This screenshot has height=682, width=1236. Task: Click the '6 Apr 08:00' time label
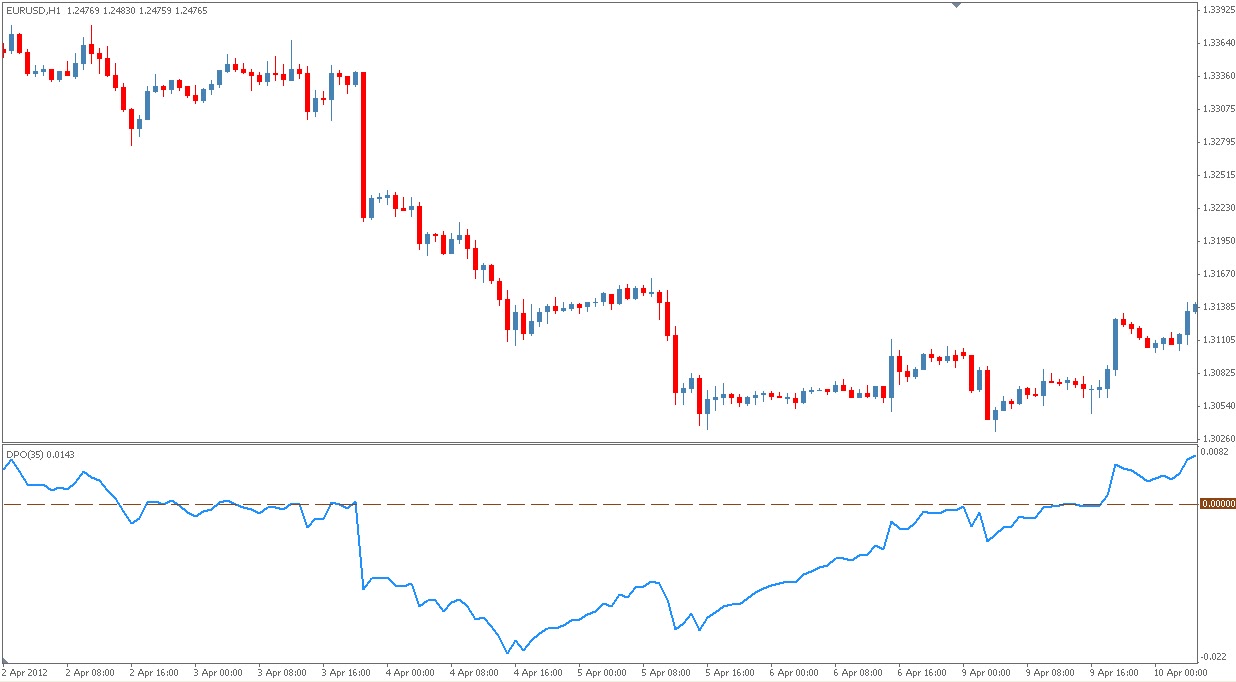coord(859,673)
